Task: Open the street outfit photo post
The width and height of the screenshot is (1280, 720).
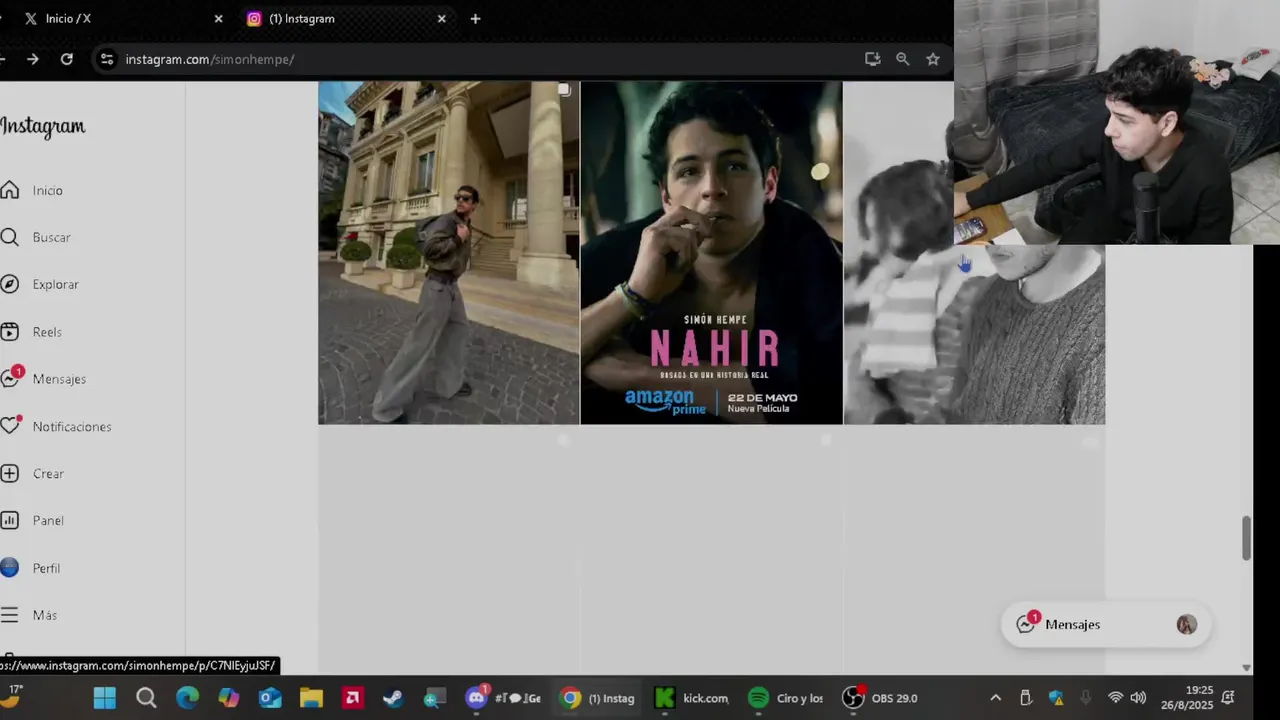Action: tap(449, 253)
